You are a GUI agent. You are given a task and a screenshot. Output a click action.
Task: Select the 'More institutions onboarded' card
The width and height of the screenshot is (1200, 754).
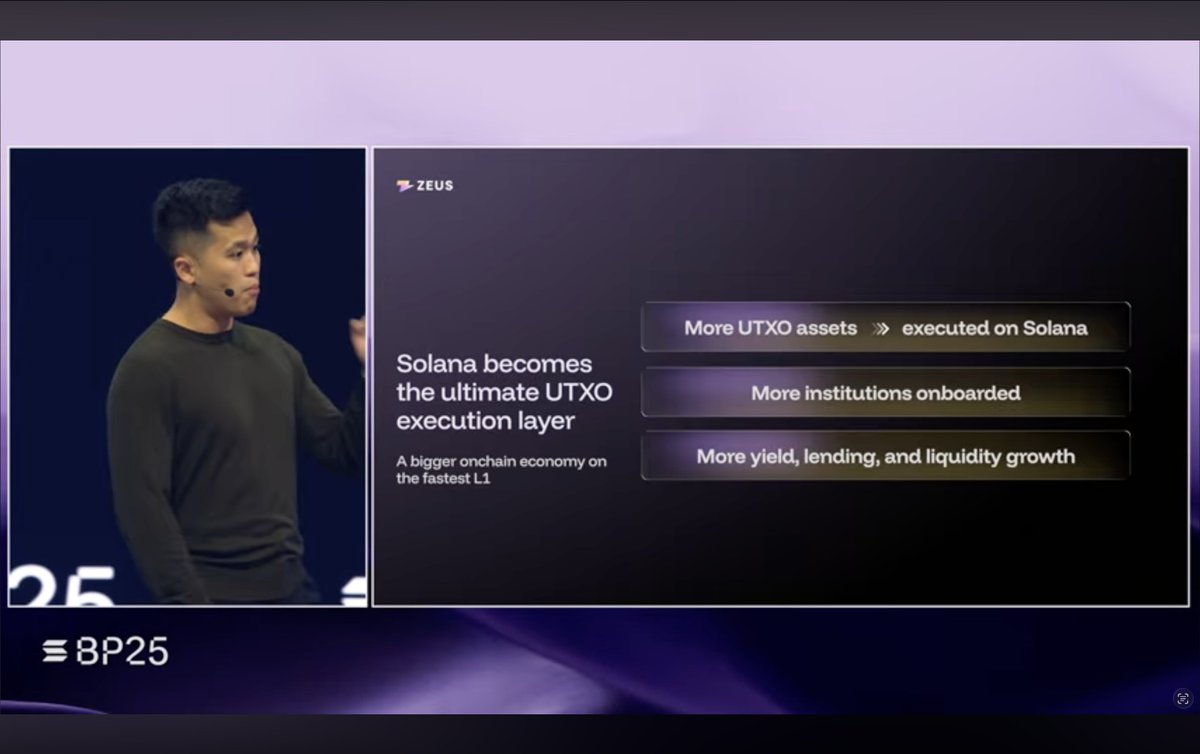point(886,392)
